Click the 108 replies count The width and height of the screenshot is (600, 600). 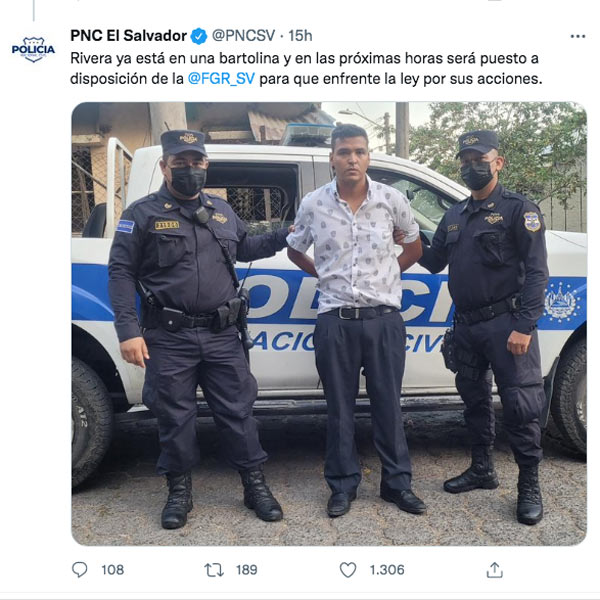pyautogui.click(x=112, y=570)
